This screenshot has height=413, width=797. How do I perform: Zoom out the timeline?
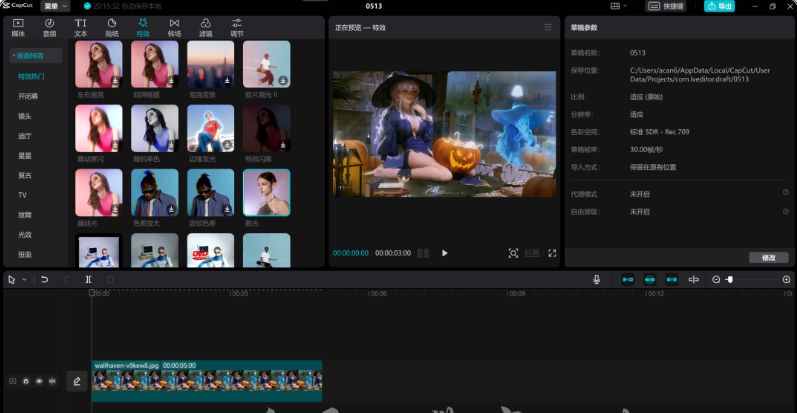click(716, 279)
